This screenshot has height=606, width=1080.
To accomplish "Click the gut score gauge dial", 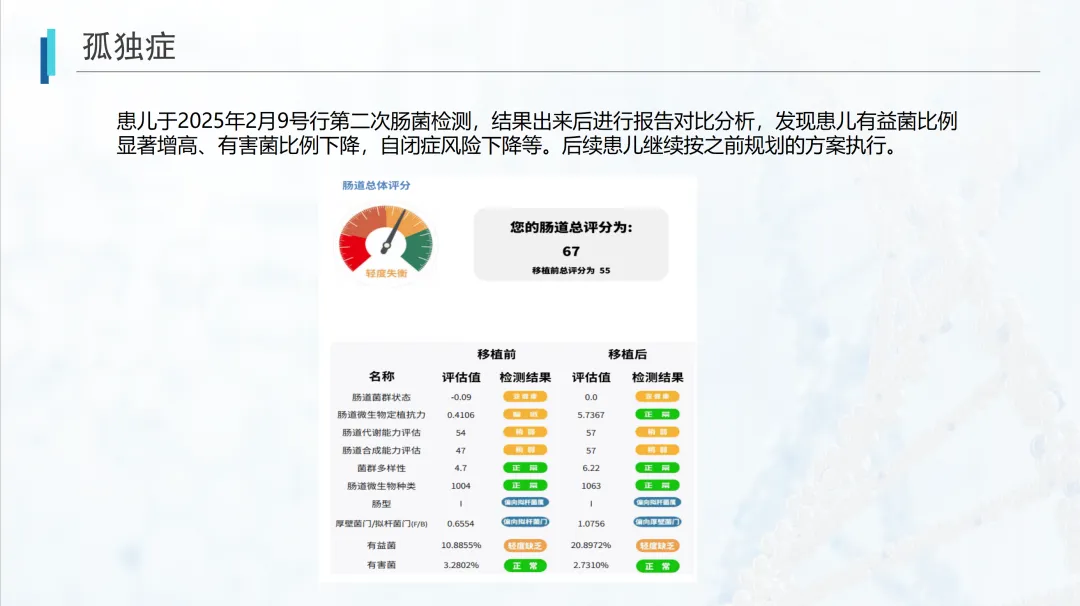I will 385,238.
